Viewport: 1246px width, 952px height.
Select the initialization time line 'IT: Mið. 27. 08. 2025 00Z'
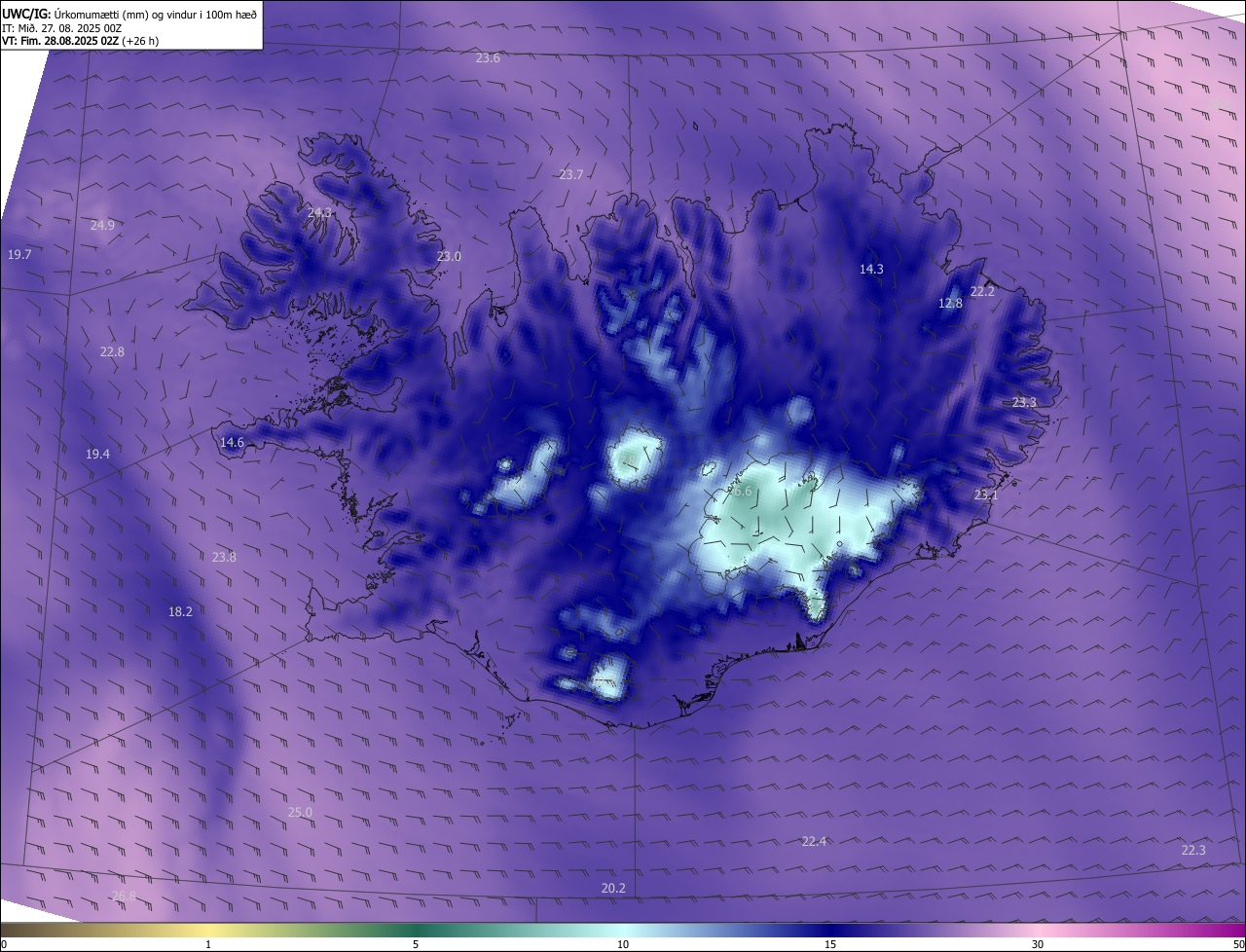tap(62, 28)
